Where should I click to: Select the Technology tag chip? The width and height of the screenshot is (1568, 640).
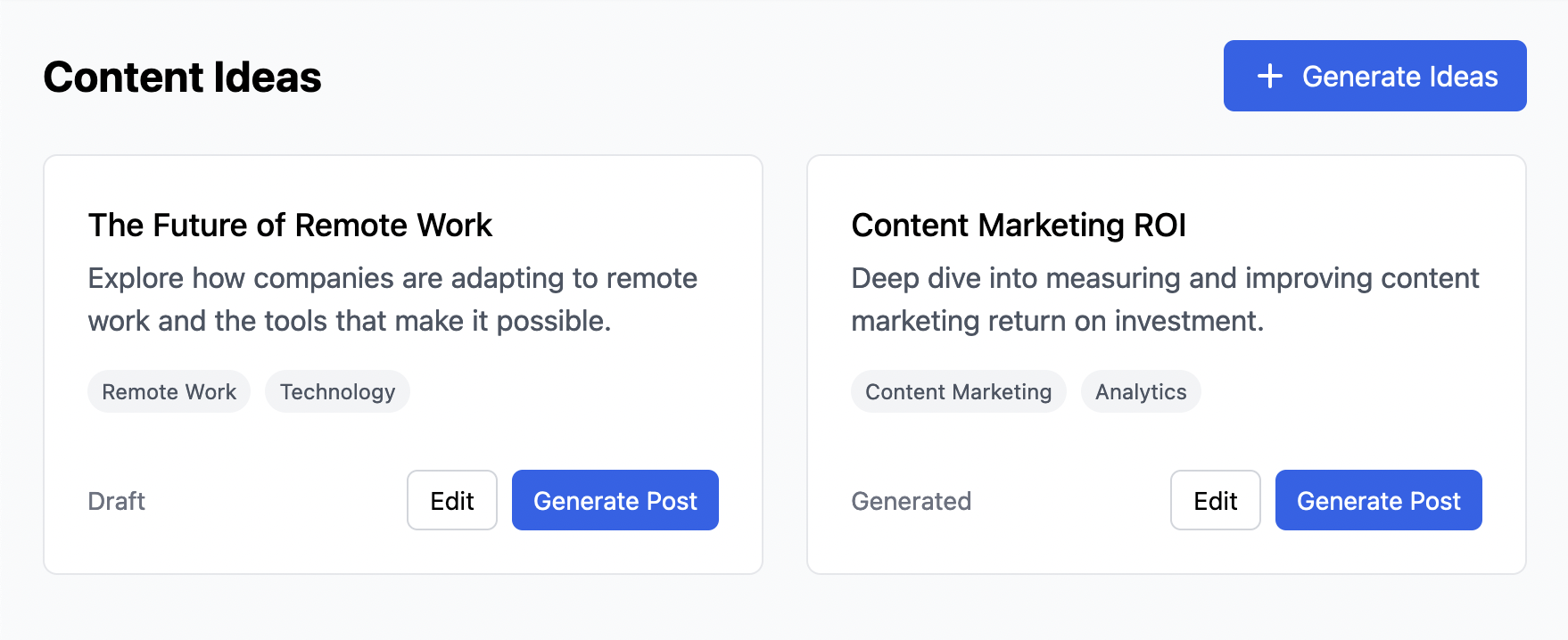click(x=337, y=392)
